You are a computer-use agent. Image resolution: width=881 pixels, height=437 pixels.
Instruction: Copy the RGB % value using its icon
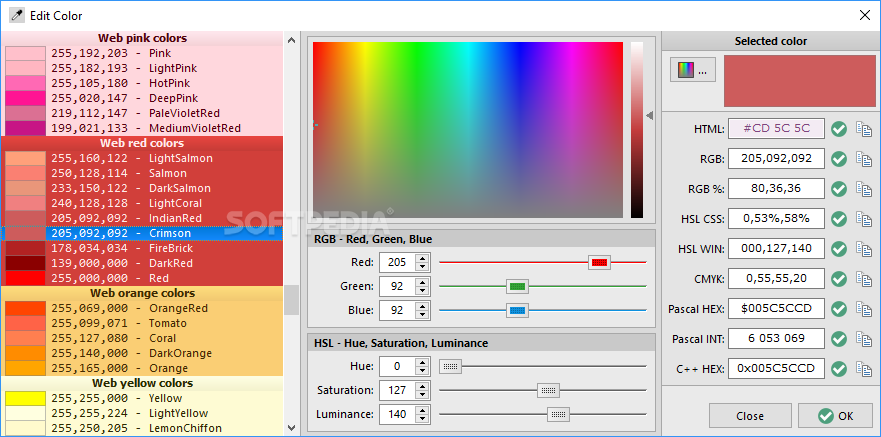click(863, 189)
